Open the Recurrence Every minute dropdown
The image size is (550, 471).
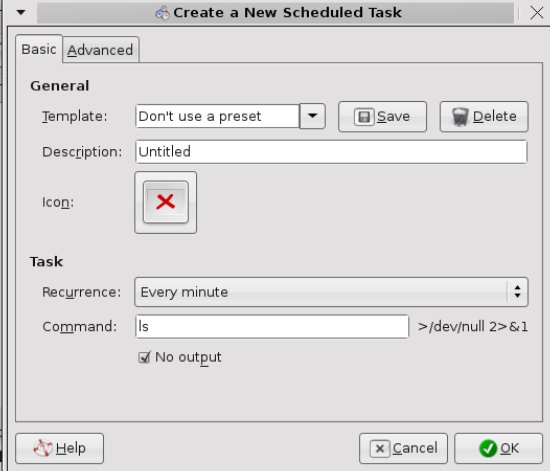click(x=331, y=292)
